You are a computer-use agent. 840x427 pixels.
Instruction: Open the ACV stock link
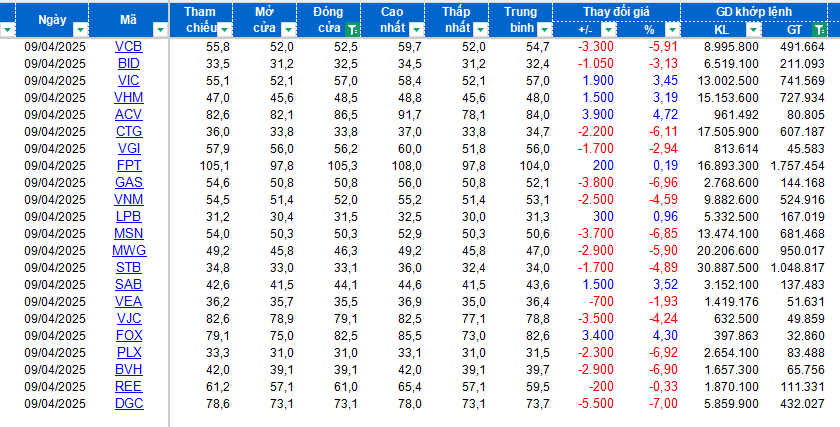(129, 115)
